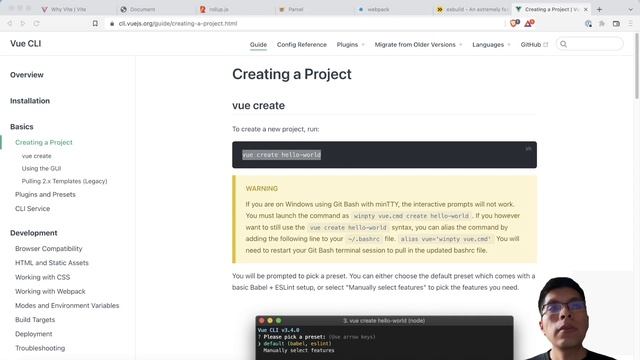Bookmark this page using the bookmark icon
The height and width of the screenshot is (360, 640).
click(x=95, y=24)
